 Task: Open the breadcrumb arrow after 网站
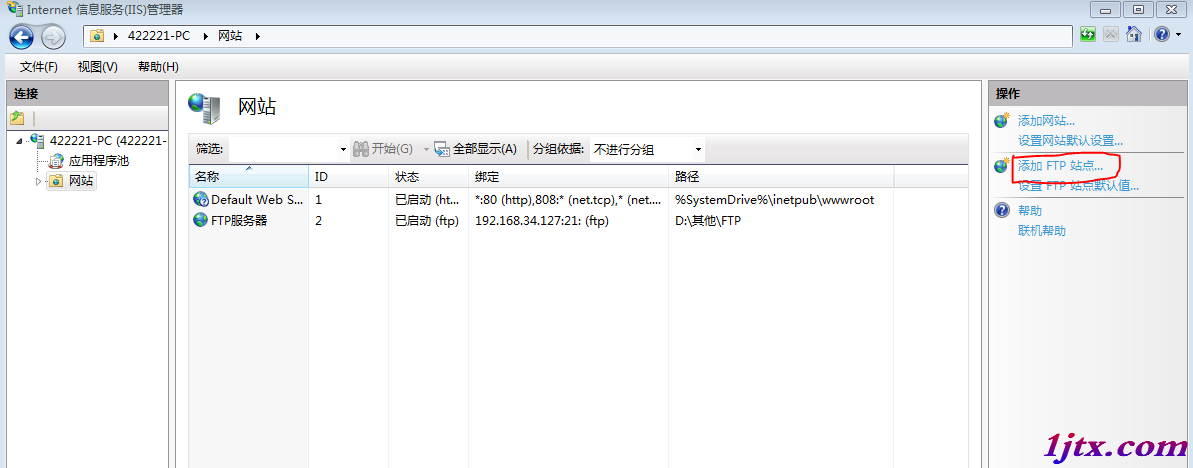tap(257, 36)
